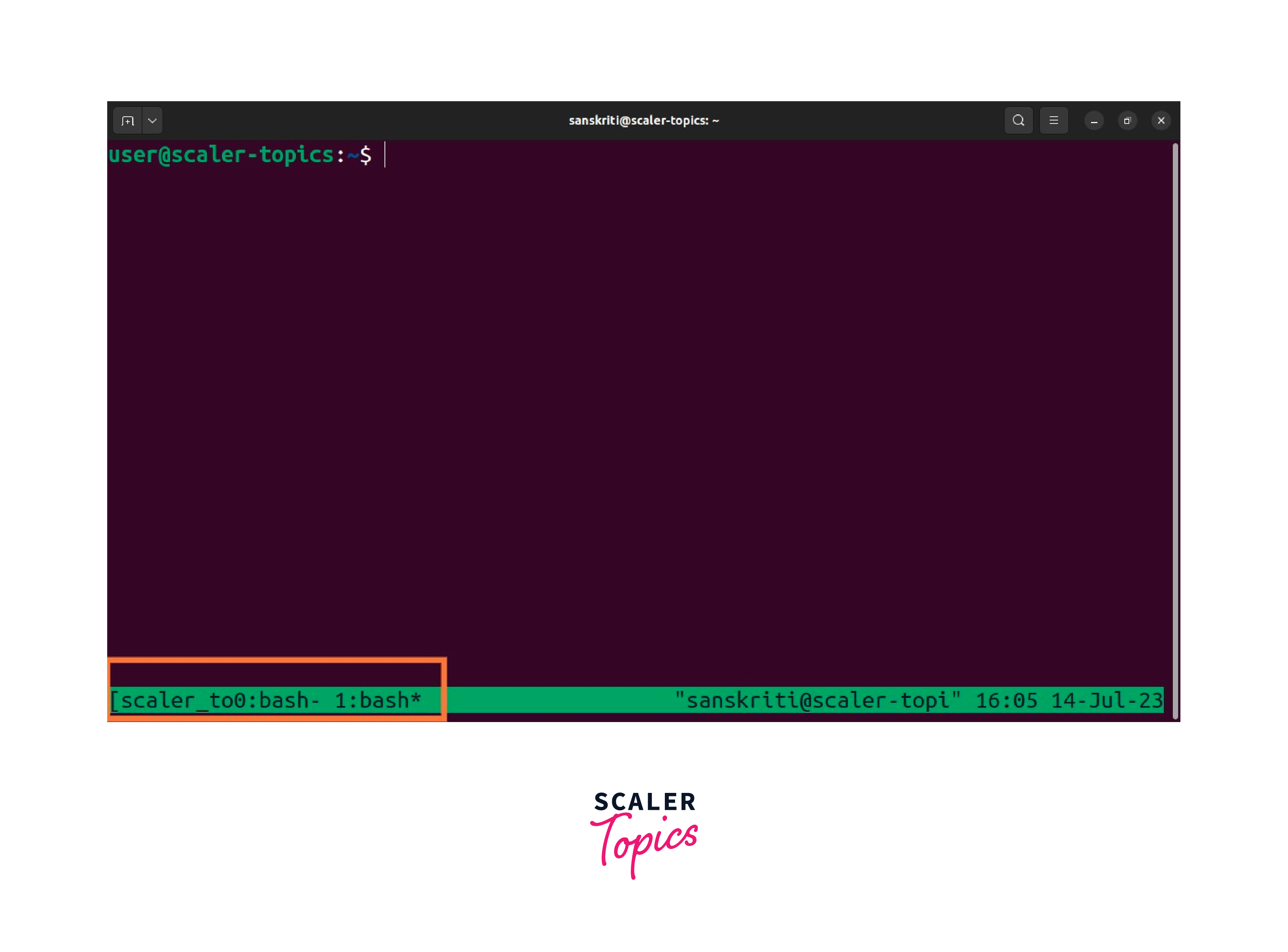Expand the new tab dropdown arrow
The image size is (1288, 952).
(x=152, y=120)
